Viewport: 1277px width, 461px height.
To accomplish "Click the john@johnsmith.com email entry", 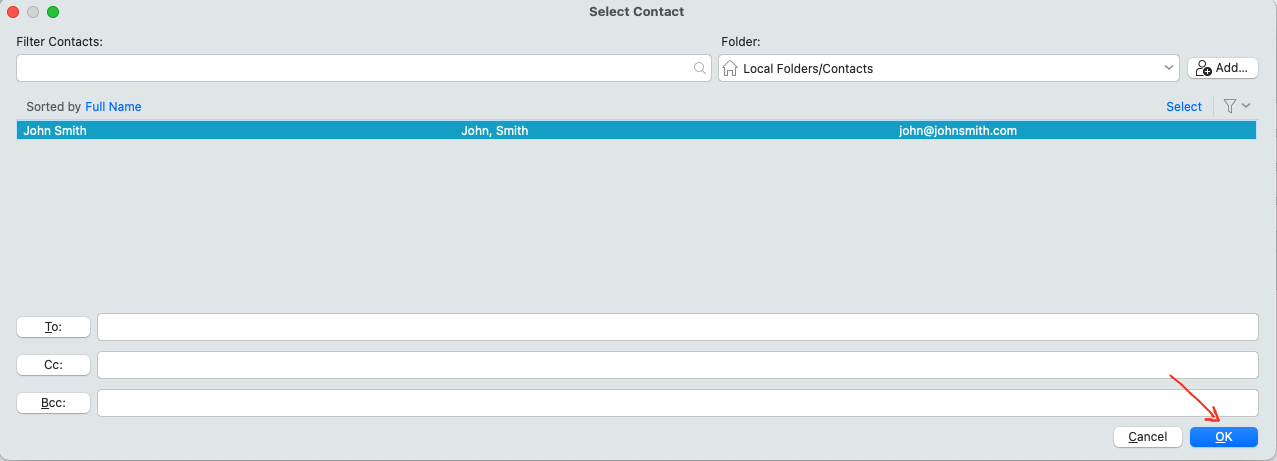I will coord(958,131).
